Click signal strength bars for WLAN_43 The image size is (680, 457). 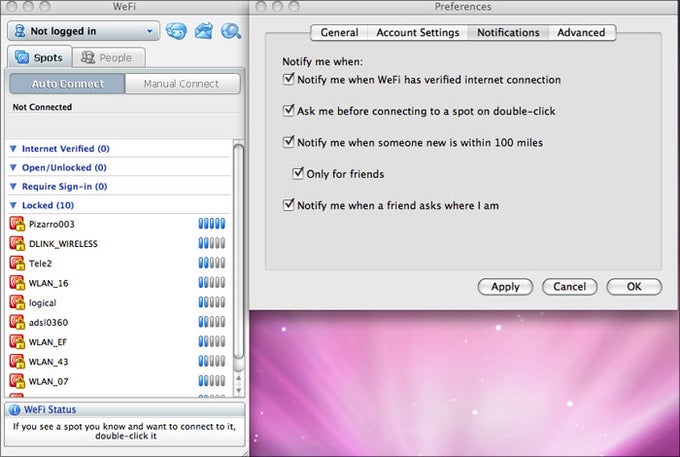[212, 361]
